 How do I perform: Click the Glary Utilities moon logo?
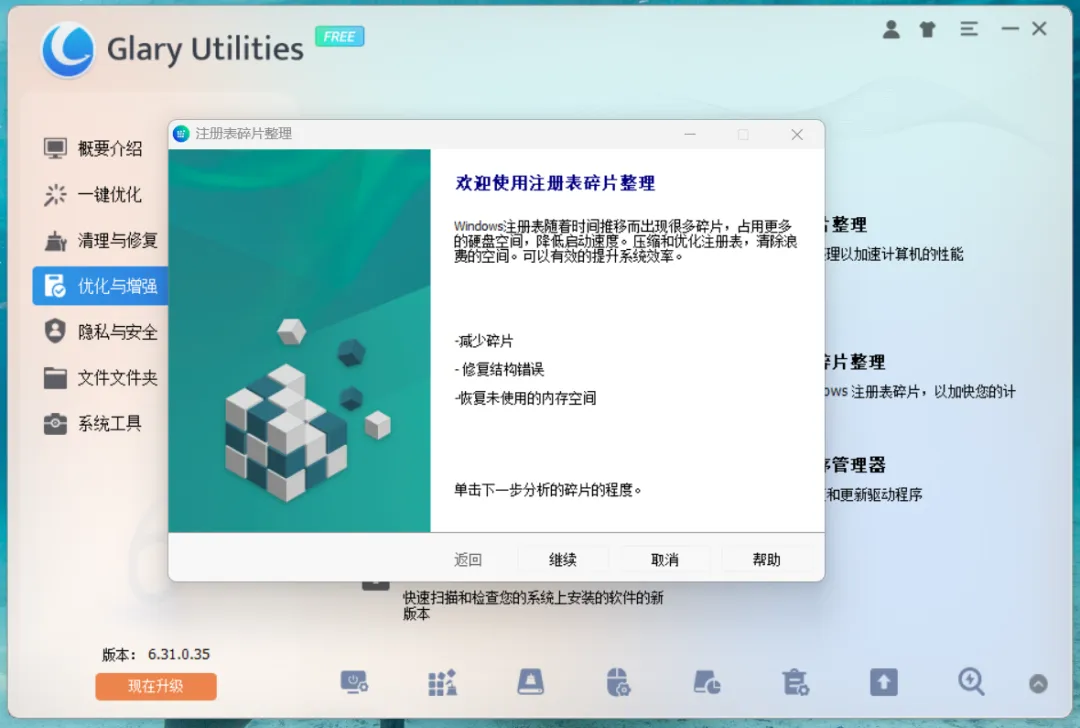(68, 50)
